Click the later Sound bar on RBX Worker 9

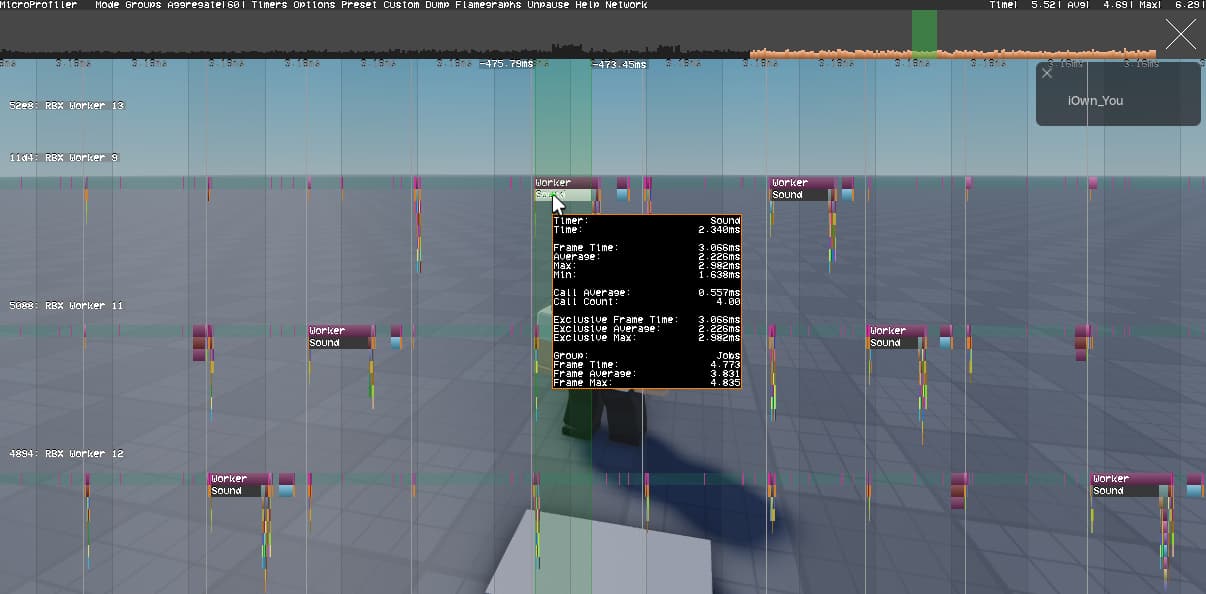pyautogui.click(x=798, y=195)
